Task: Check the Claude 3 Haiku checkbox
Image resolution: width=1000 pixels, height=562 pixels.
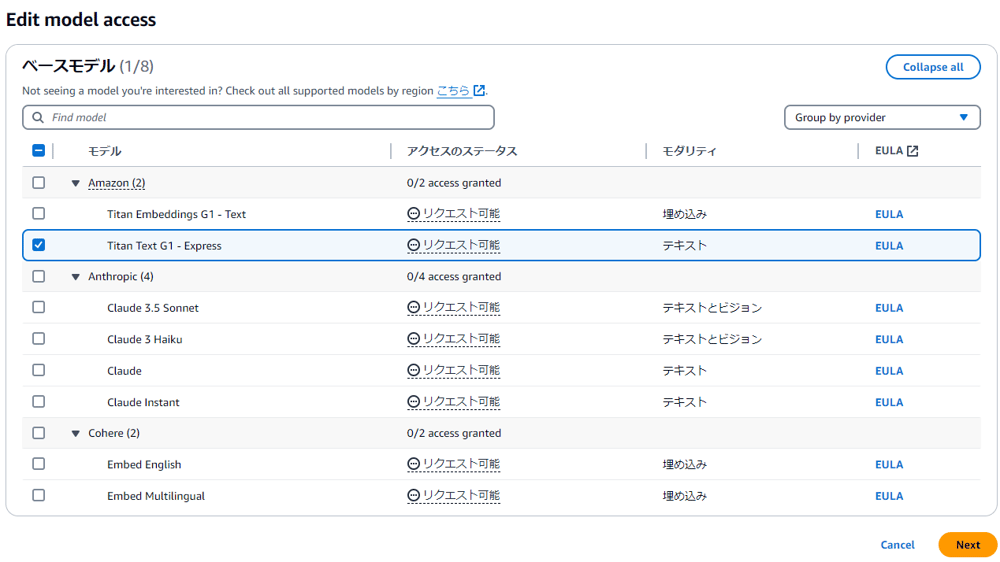Action: pos(38,338)
